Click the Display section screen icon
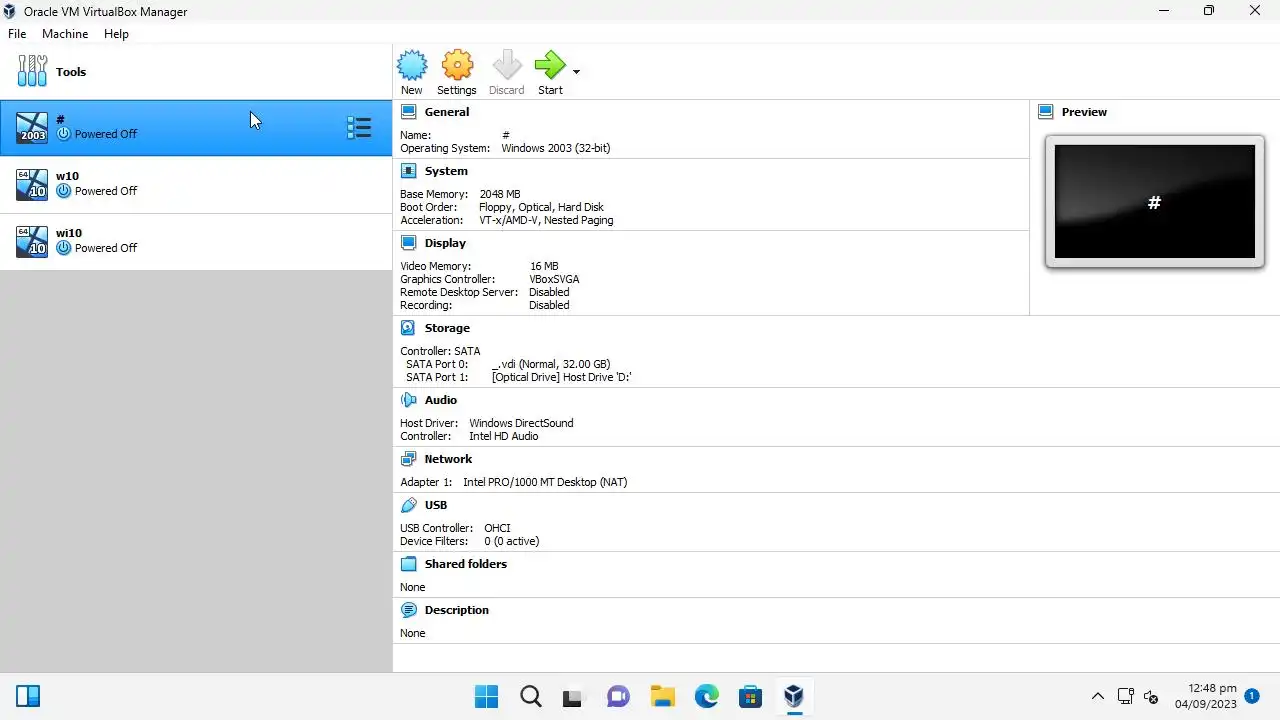The width and height of the screenshot is (1280, 720). [408, 243]
